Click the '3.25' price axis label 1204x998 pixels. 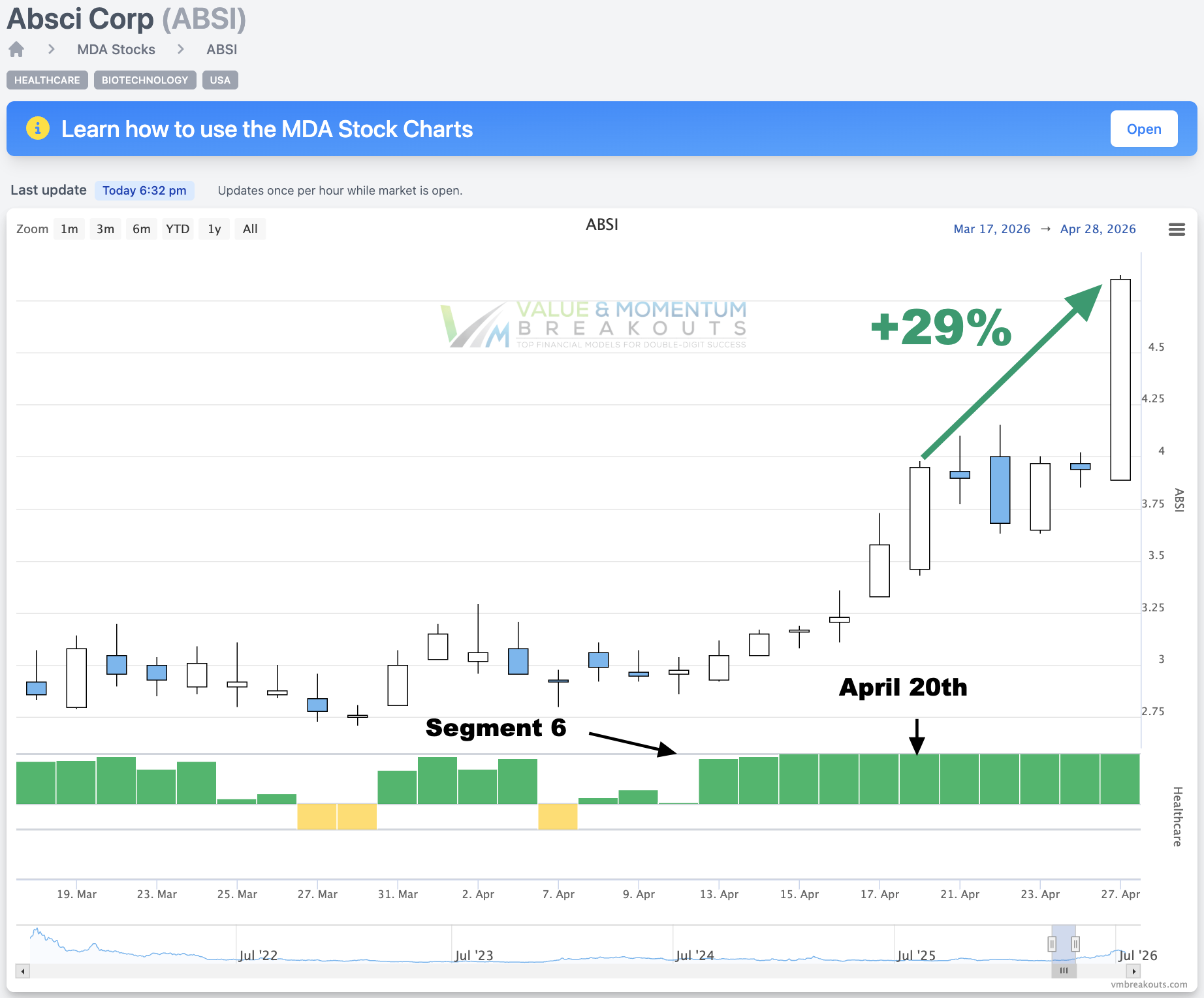point(1153,607)
